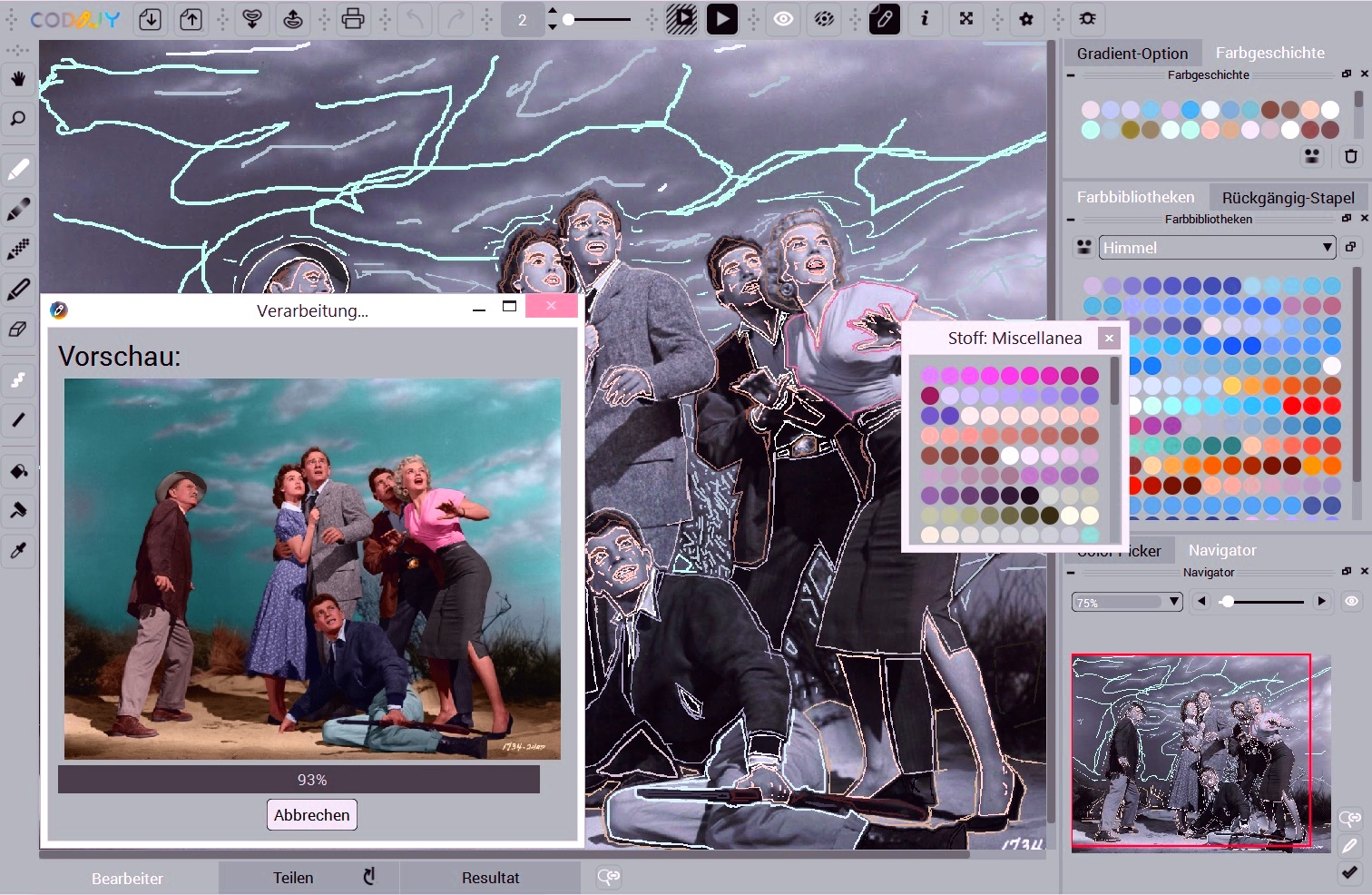Image resolution: width=1372 pixels, height=895 pixels.
Task: Switch to the Farbbibliotheken tab
Action: pos(1136,197)
